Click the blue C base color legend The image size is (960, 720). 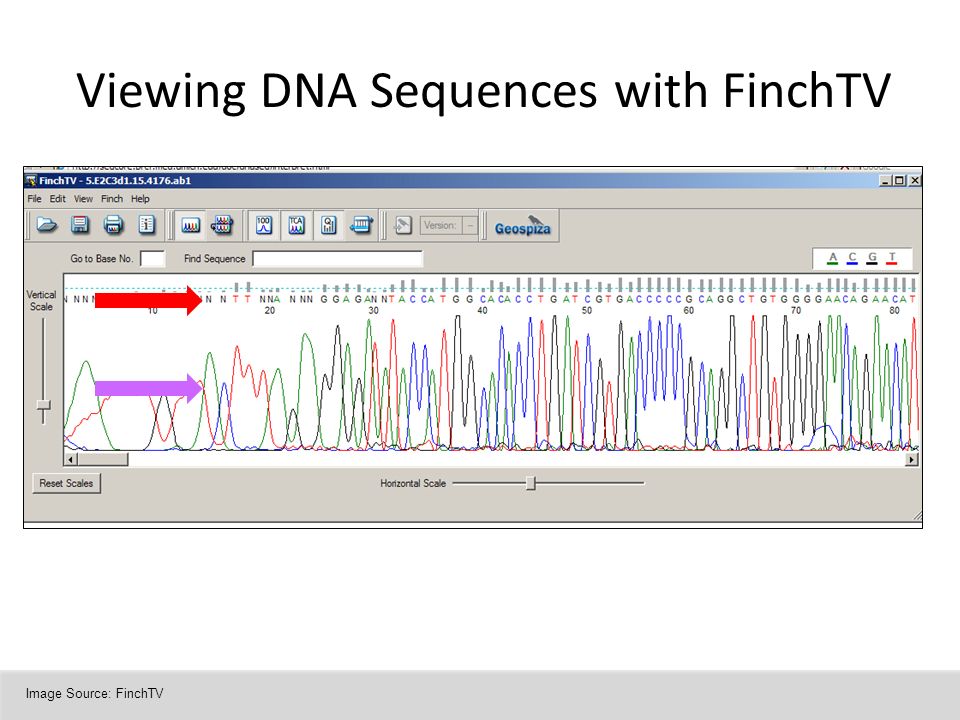pyautogui.click(x=852, y=258)
